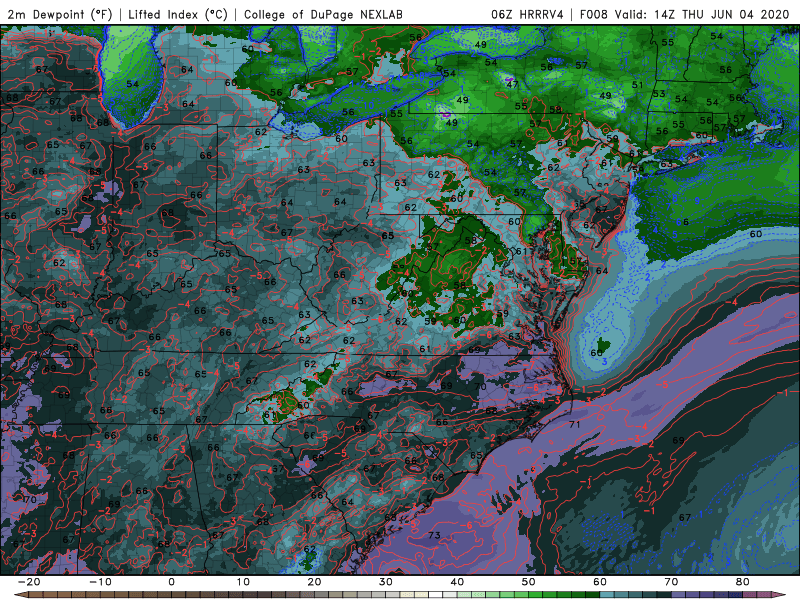Image resolution: width=800 pixels, height=600 pixels.
Task: Click the 40 label on the color scale
Action: click(x=457, y=582)
